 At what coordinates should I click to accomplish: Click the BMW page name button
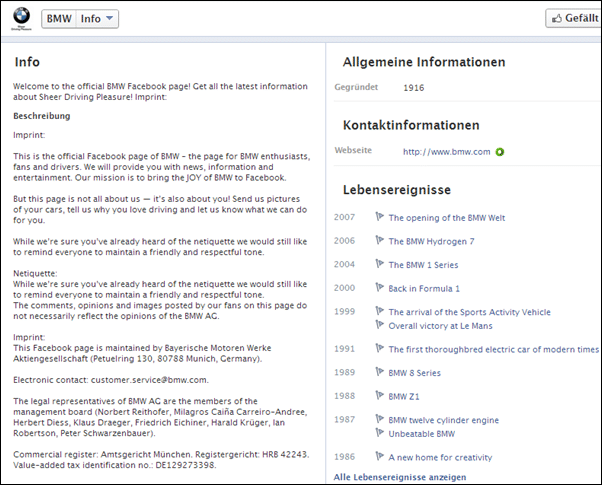(59, 19)
